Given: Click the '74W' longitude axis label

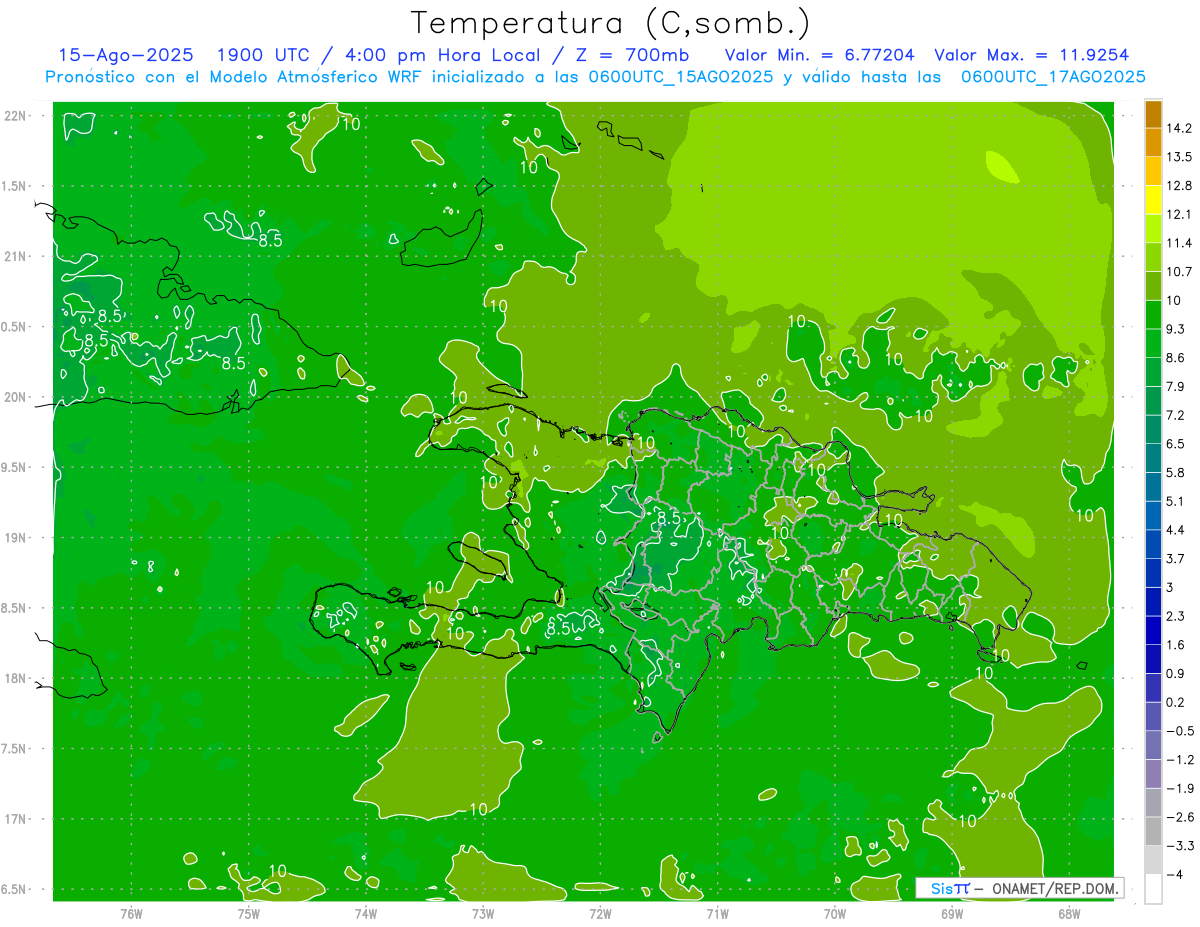Looking at the screenshot, I should pyautogui.click(x=366, y=913).
